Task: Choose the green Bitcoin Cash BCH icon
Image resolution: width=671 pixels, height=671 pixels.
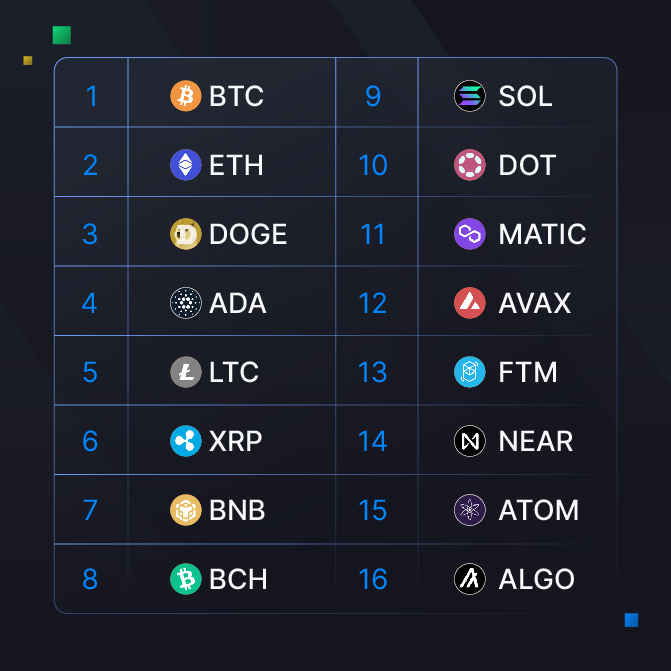Action: pyautogui.click(x=186, y=579)
